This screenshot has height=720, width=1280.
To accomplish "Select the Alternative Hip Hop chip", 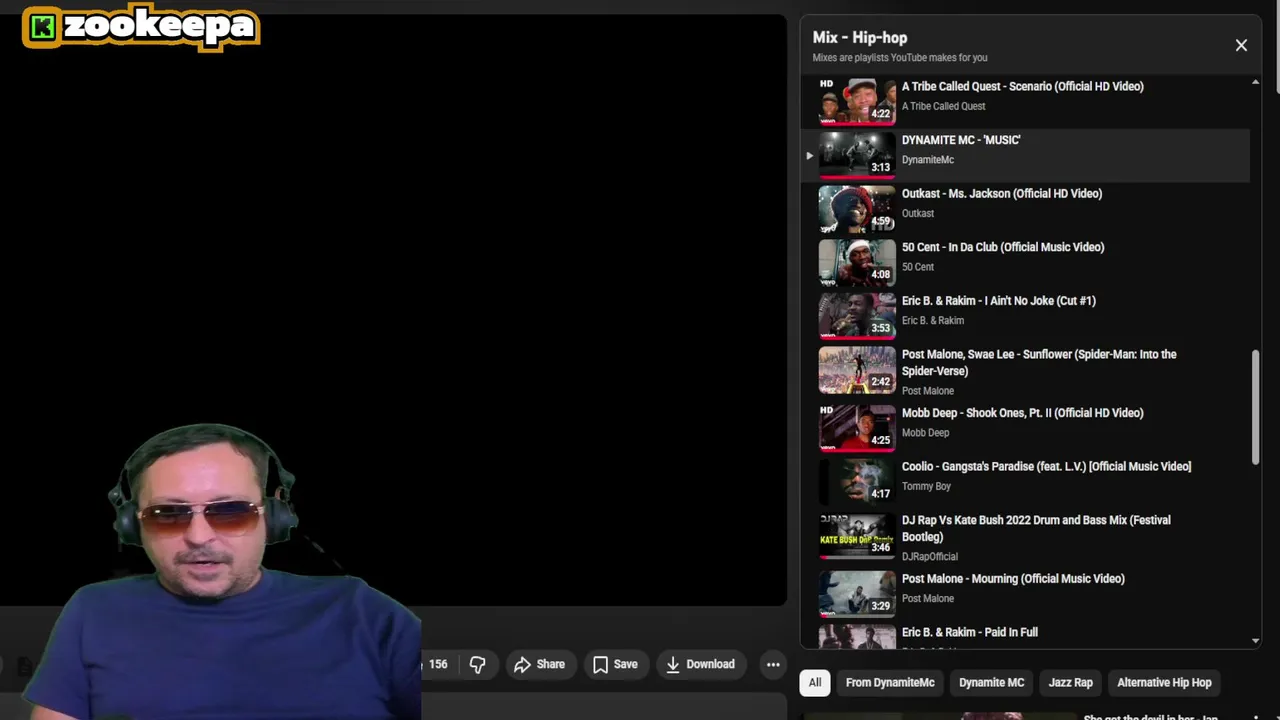I will [1164, 682].
